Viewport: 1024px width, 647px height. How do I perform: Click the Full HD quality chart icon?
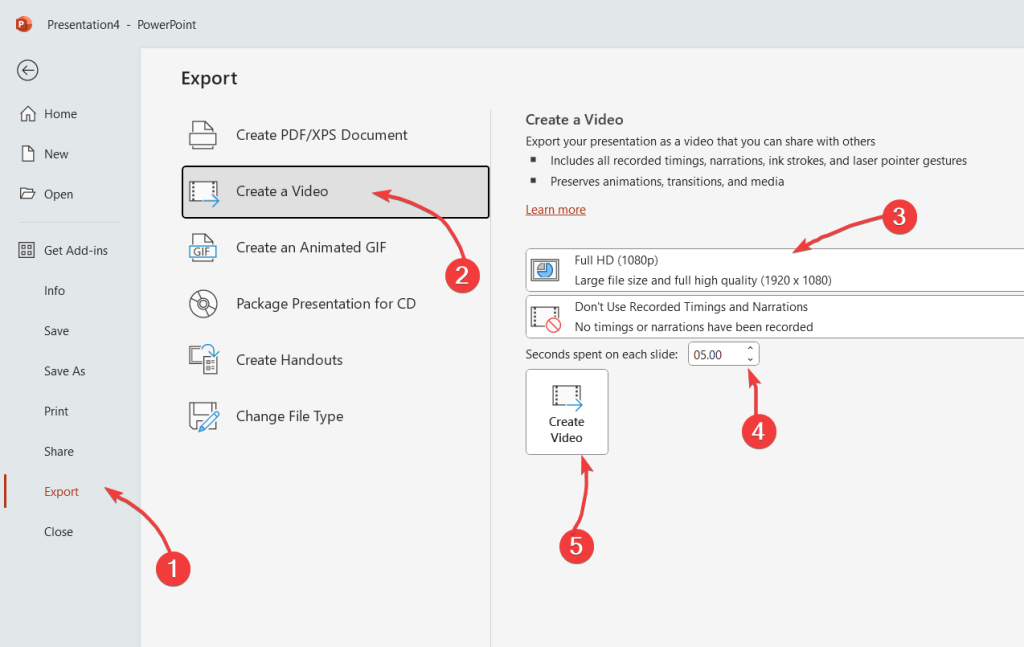tap(545, 270)
